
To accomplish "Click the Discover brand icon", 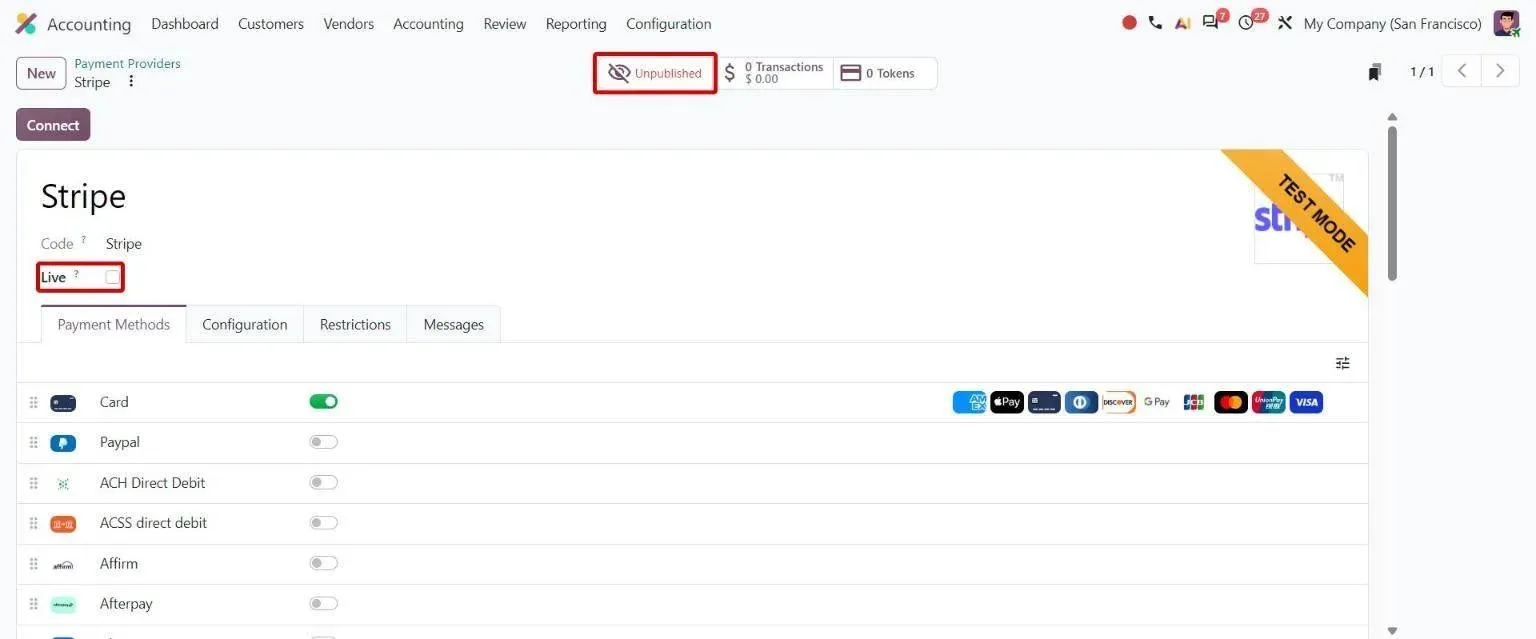I will coord(1119,402).
